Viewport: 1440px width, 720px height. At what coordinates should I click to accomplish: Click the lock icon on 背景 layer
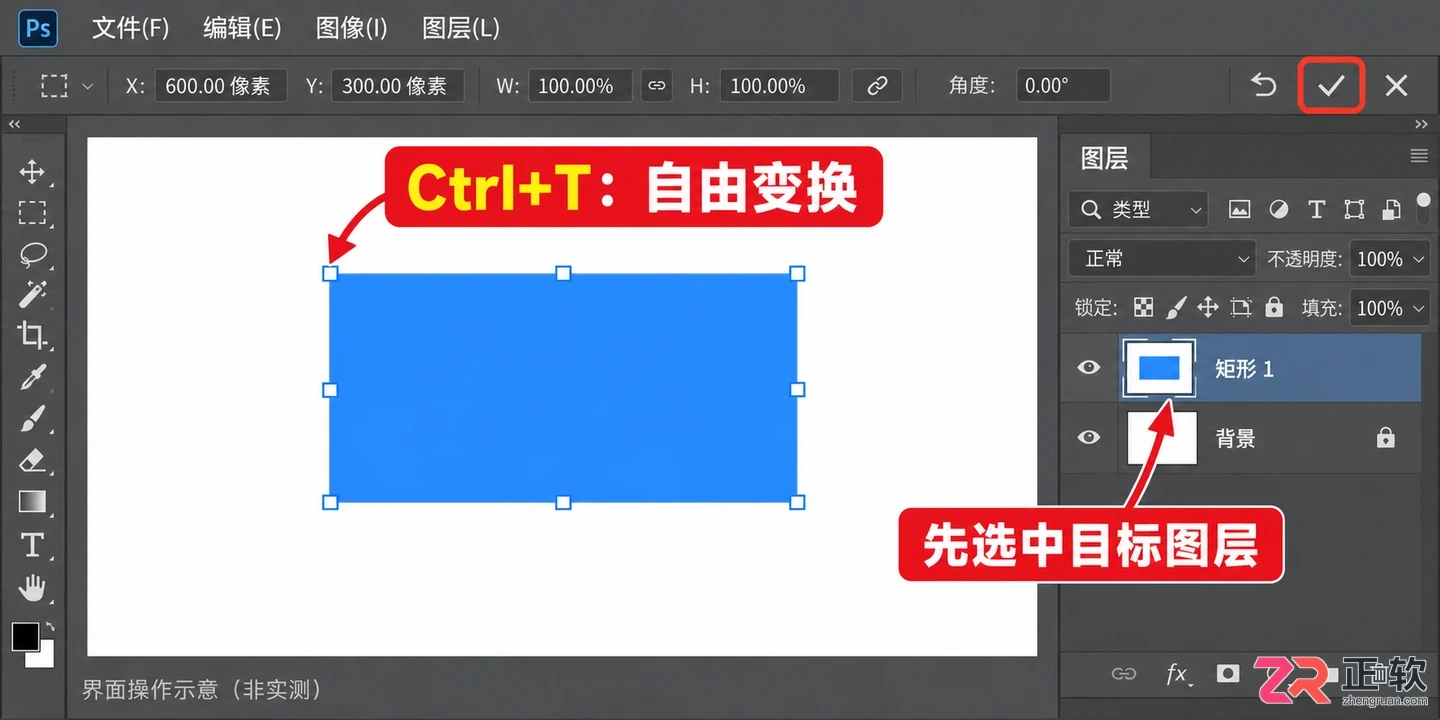[1386, 437]
